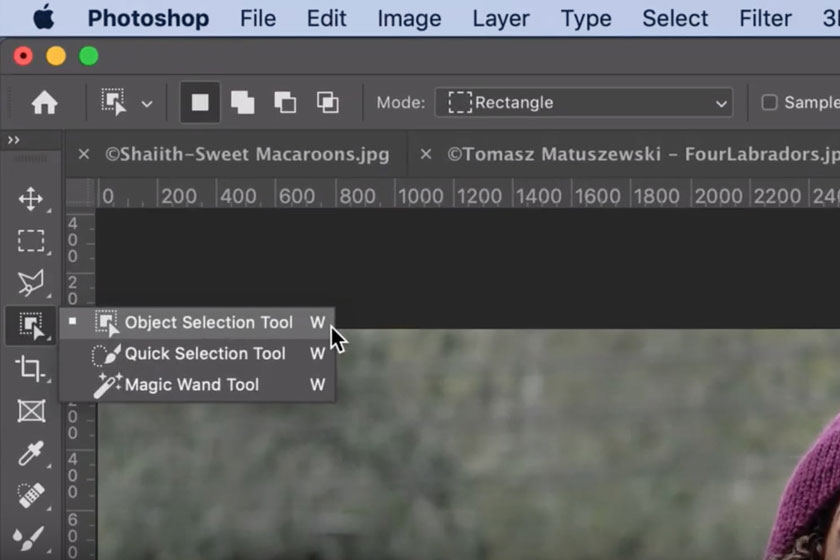
Task: Click the 1000 mark on horizontal ruler
Action: click(x=421, y=196)
